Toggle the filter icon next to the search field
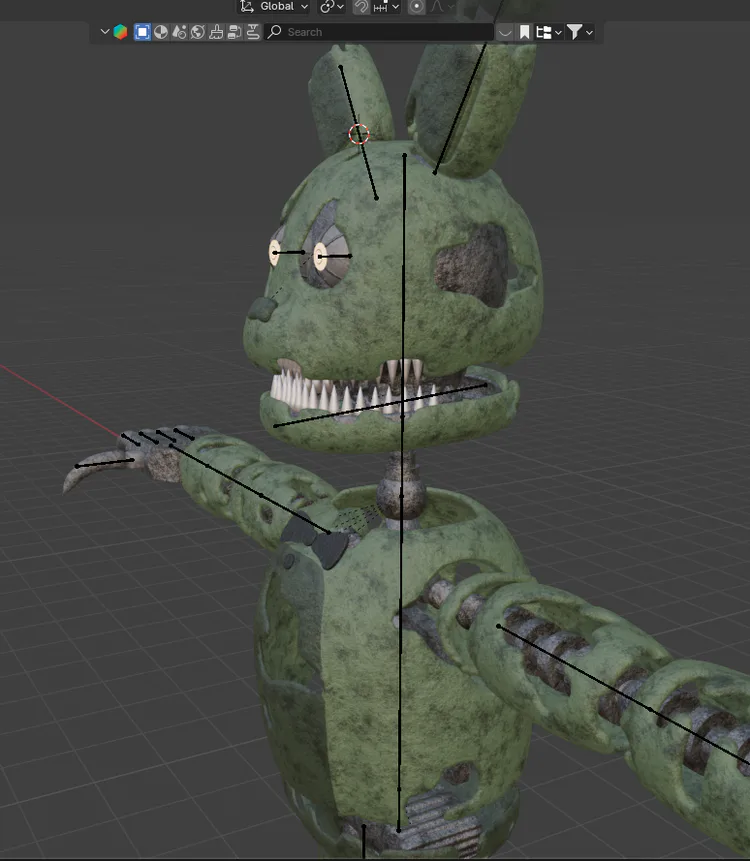Viewport: 750px width, 861px height. pyautogui.click(x=253, y=32)
